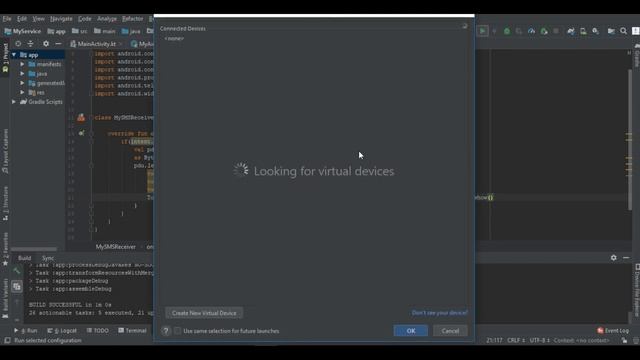Open Build panel settings gear
The height and width of the screenshot is (360, 640).
point(613,258)
